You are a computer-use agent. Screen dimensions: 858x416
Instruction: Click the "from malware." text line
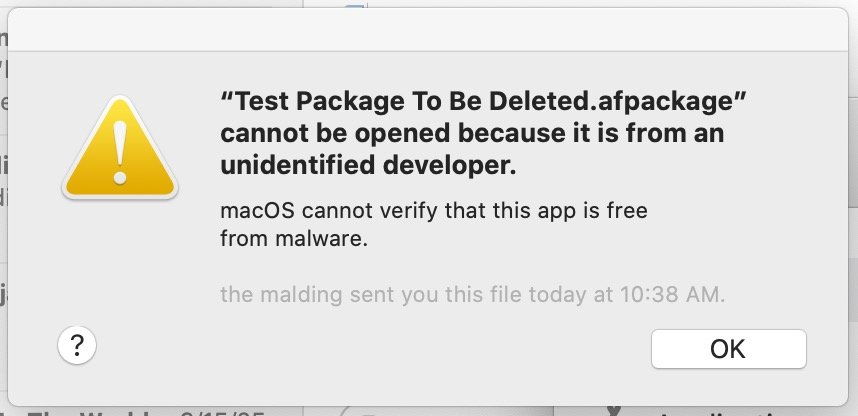coord(294,239)
